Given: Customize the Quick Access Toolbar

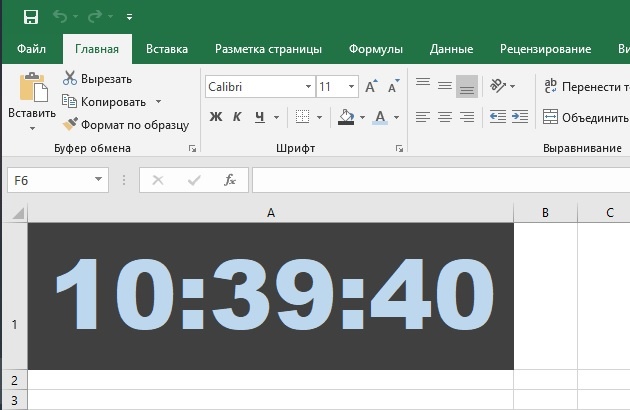Looking at the screenshot, I should 129,17.
